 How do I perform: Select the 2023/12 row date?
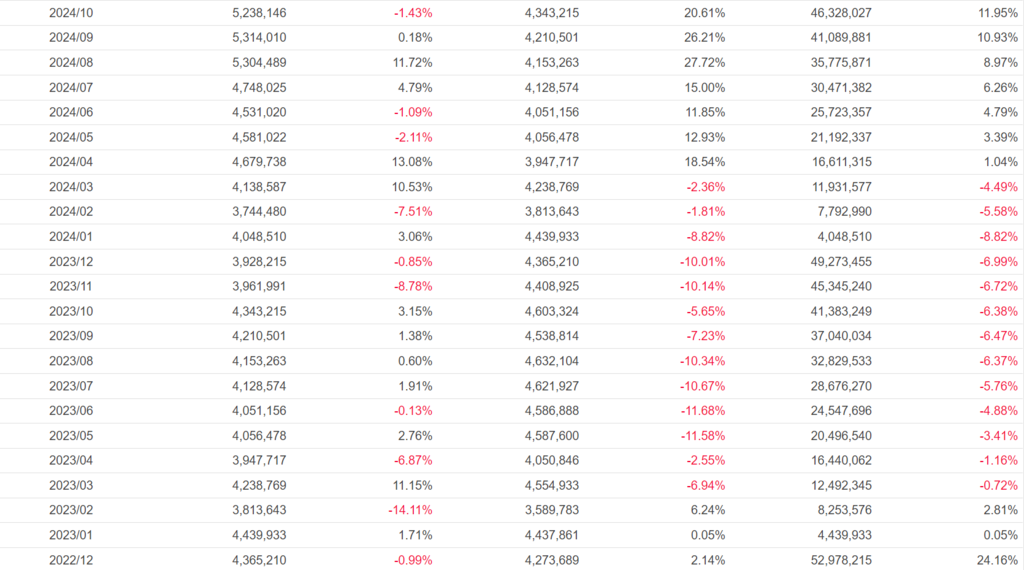pos(70,261)
